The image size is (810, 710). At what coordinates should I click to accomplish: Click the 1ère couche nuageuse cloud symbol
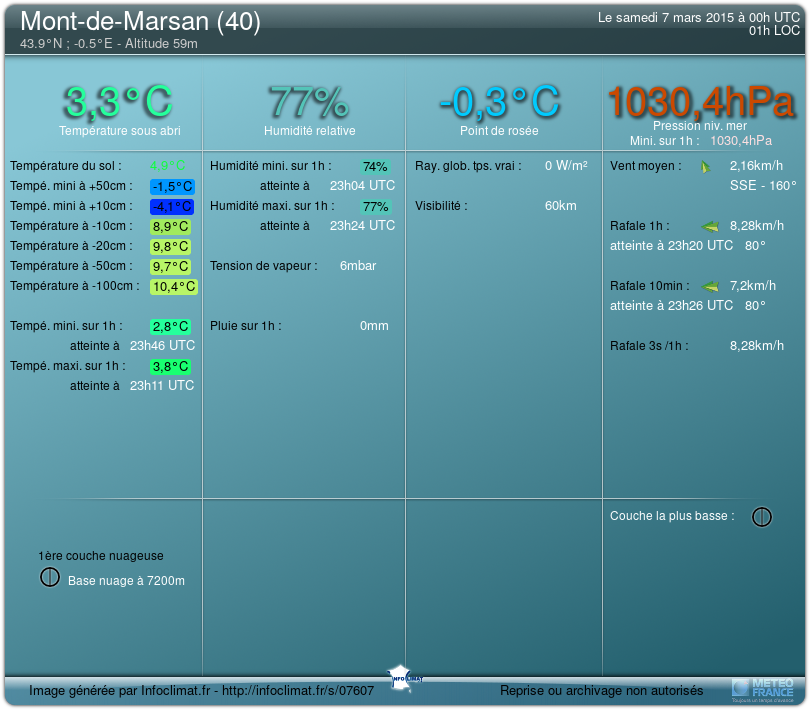coord(50,577)
